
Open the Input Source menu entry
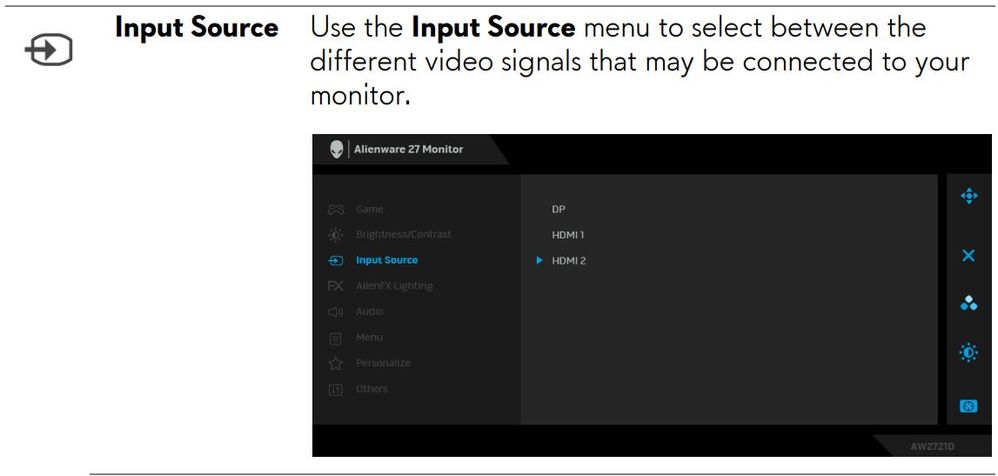click(386, 260)
